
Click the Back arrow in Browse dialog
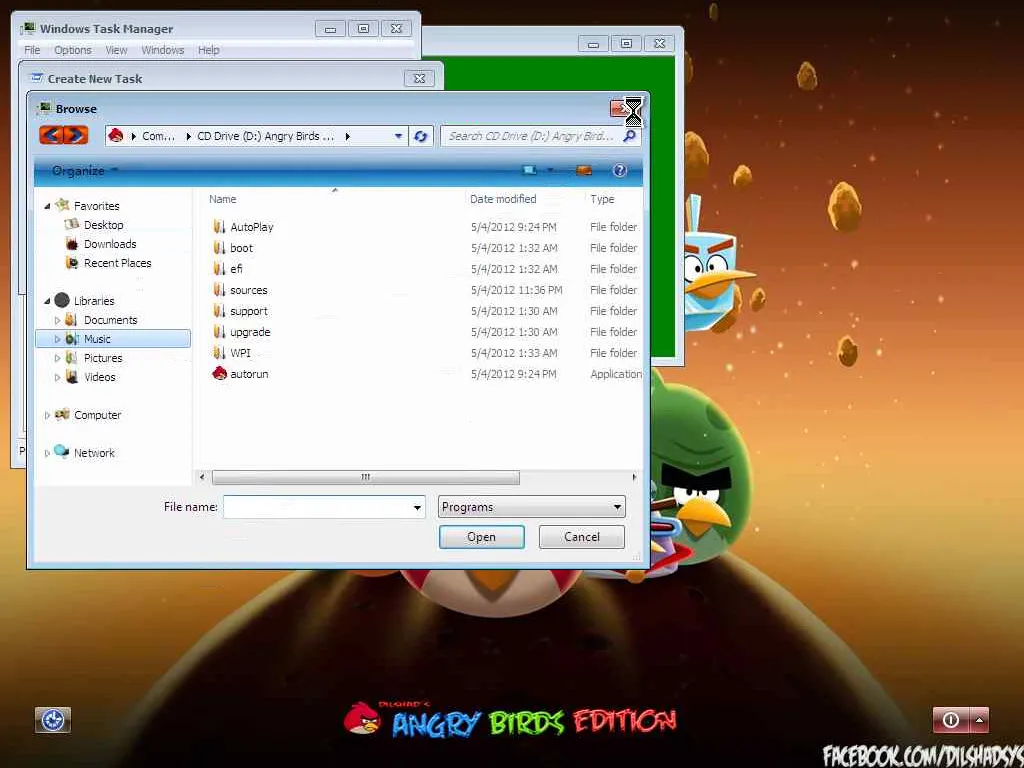coord(52,135)
